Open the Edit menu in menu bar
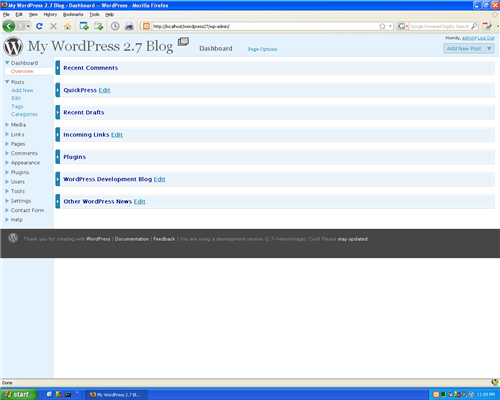This screenshot has width=500, height=400. pos(19,14)
